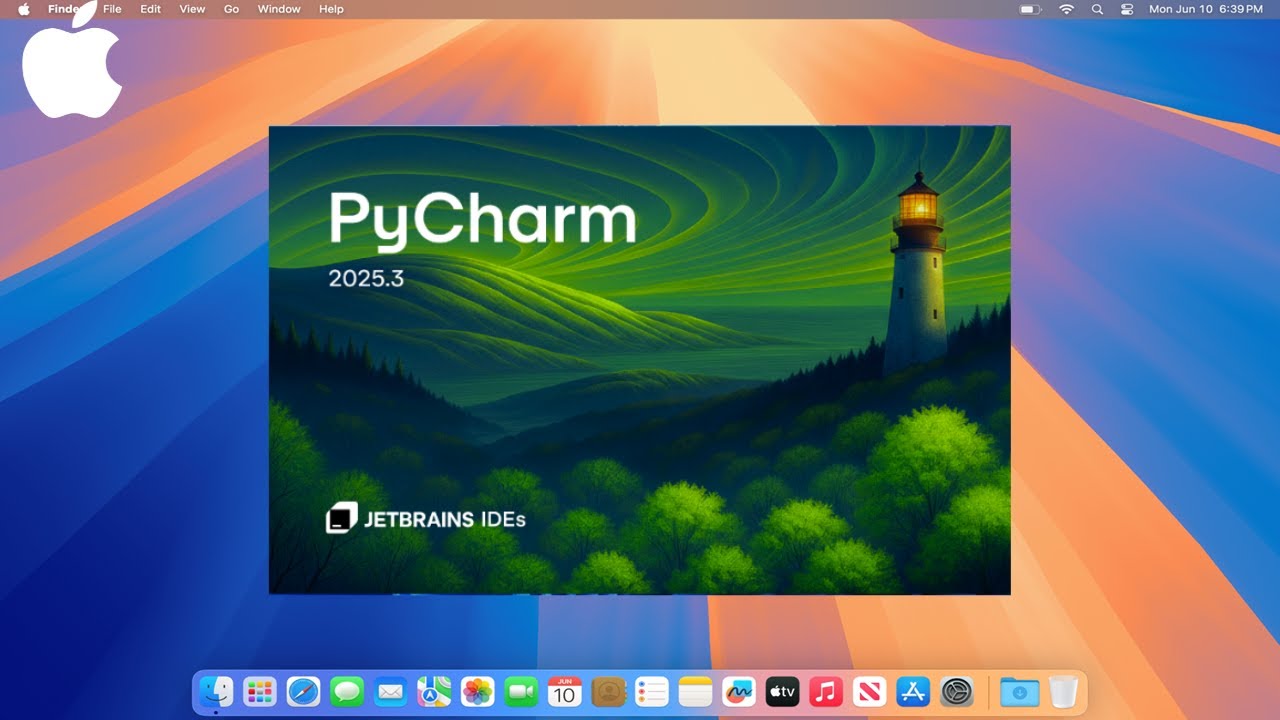The width and height of the screenshot is (1280, 720).
Task: Open the Calendar app in the Dock
Action: pyautogui.click(x=565, y=691)
